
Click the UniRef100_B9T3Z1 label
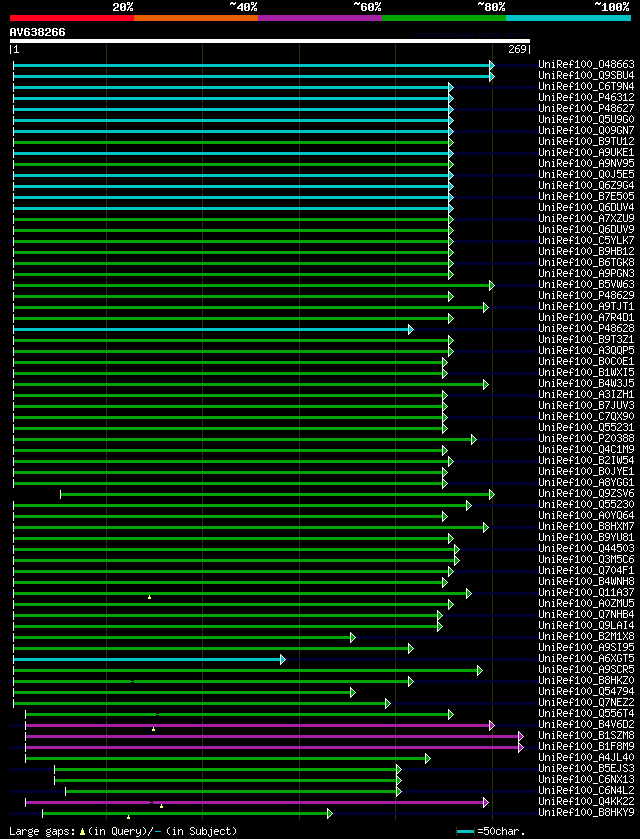tap(586, 339)
